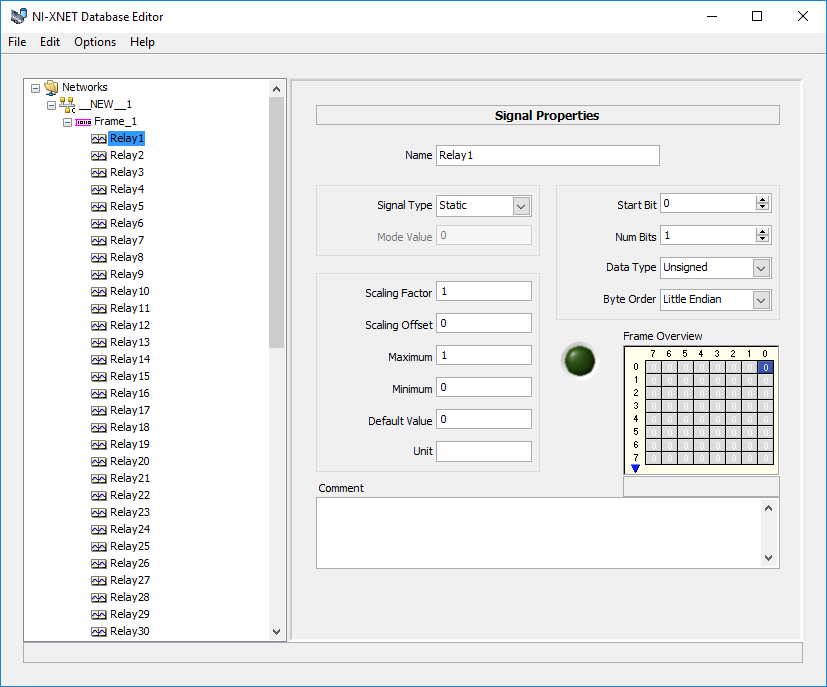The width and height of the screenshot is (827, 687).
Task: Select the Relay26 signal
Action: point(130,563)
